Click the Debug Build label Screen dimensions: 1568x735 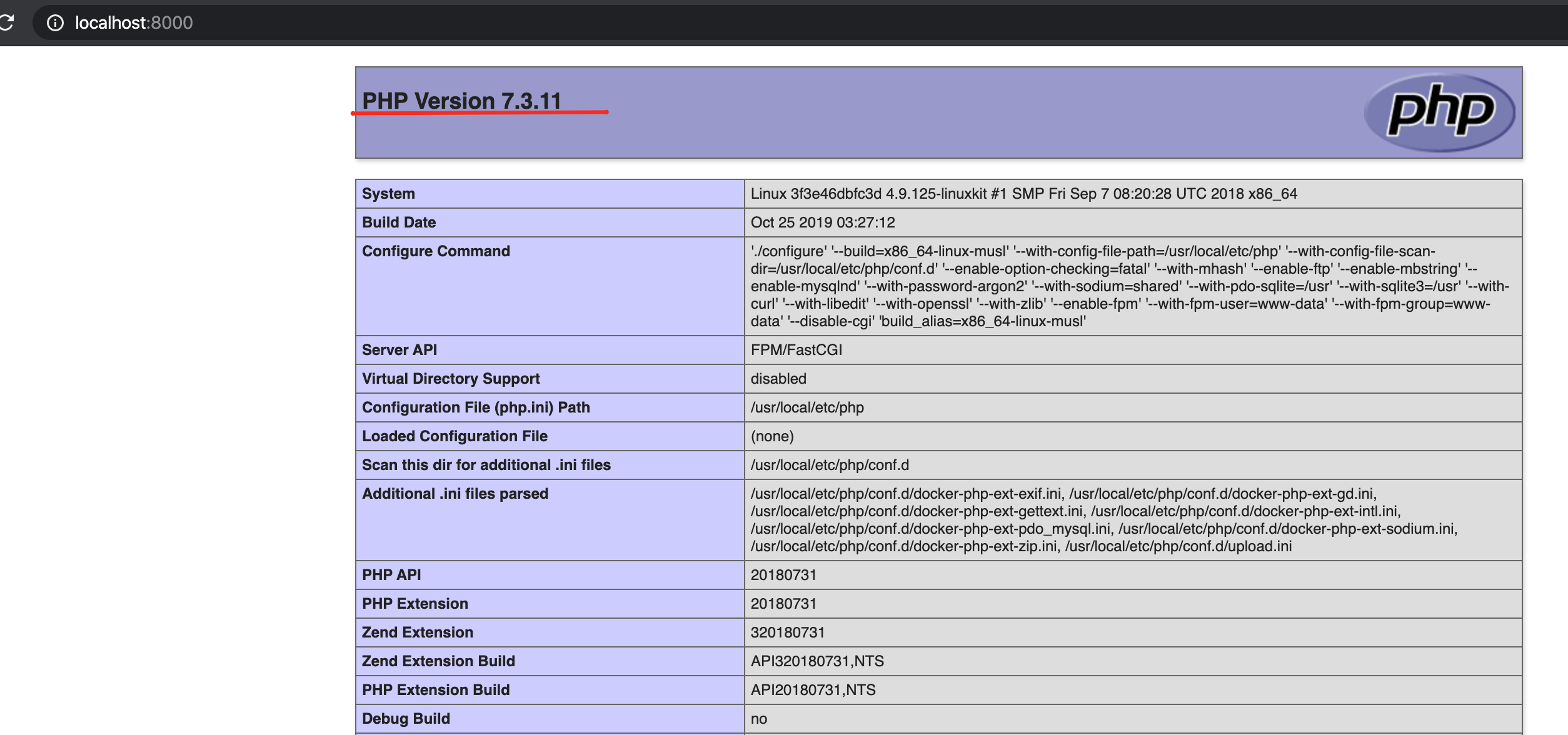pos(406,719)
